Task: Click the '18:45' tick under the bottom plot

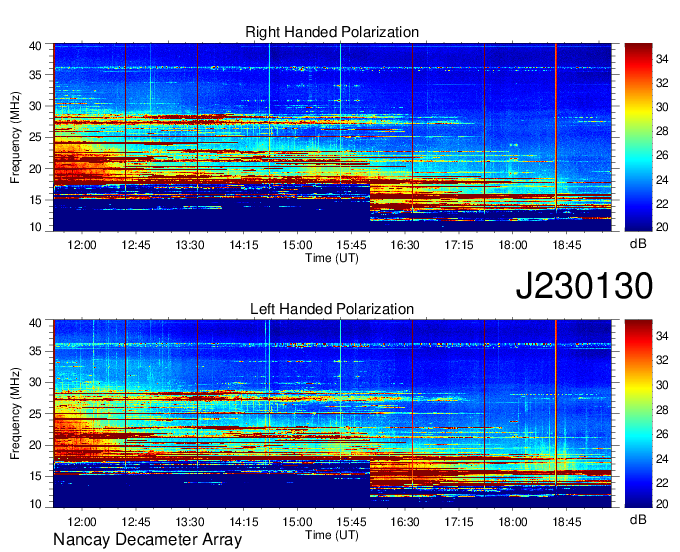Action: [x=567, y=522]
